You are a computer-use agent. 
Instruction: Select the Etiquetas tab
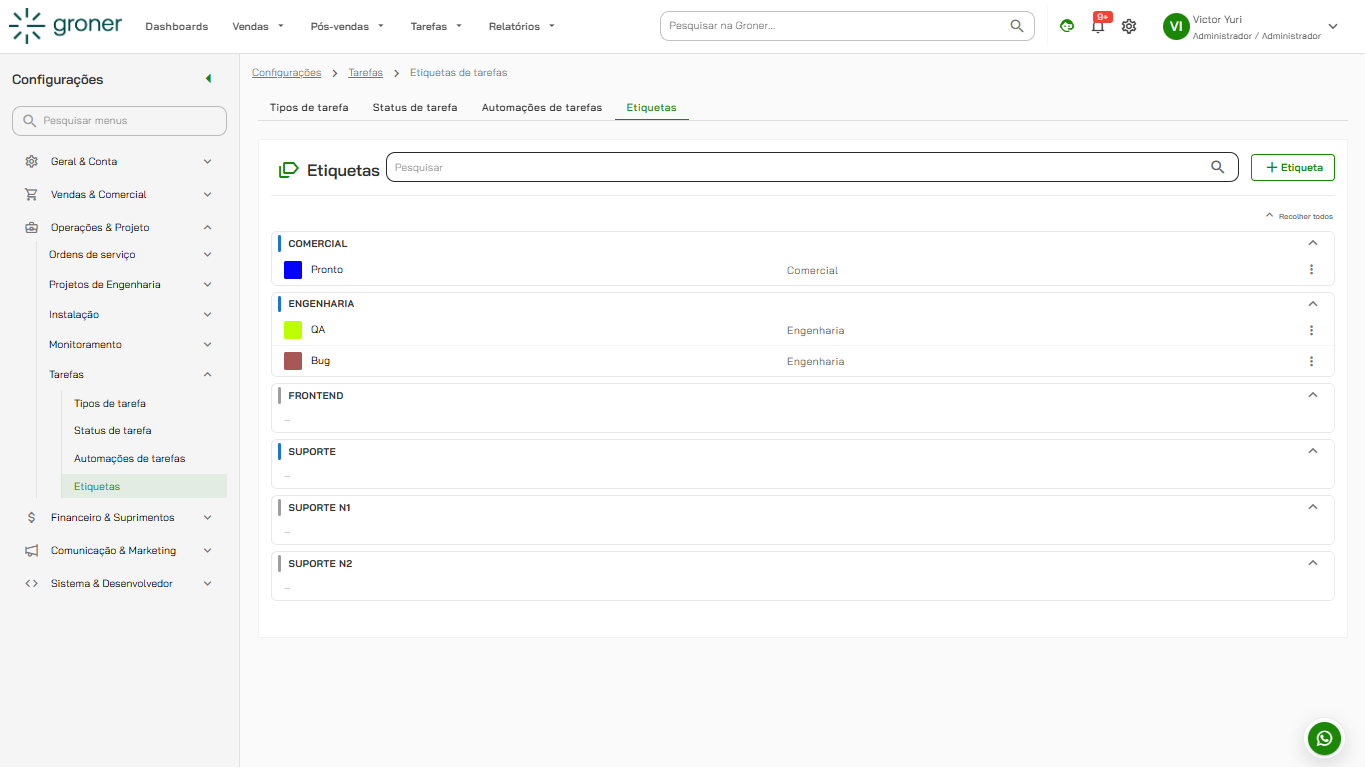coord(651,107)
